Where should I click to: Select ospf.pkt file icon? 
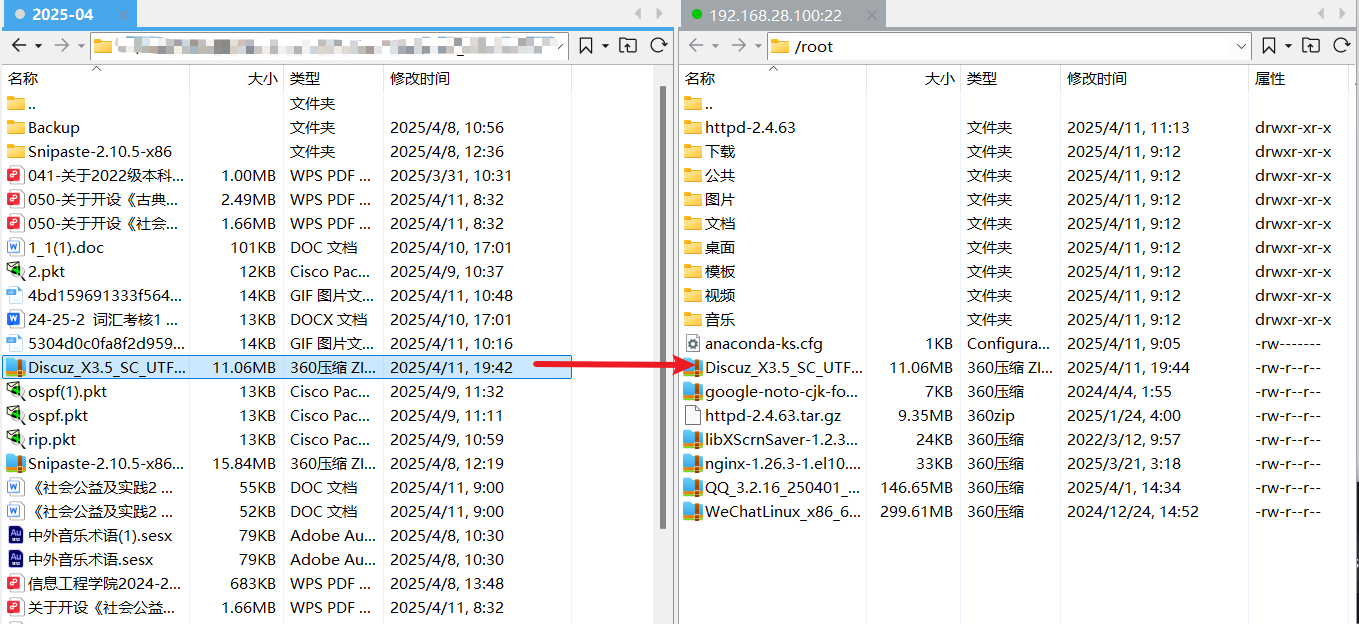[x=15, y=415]
